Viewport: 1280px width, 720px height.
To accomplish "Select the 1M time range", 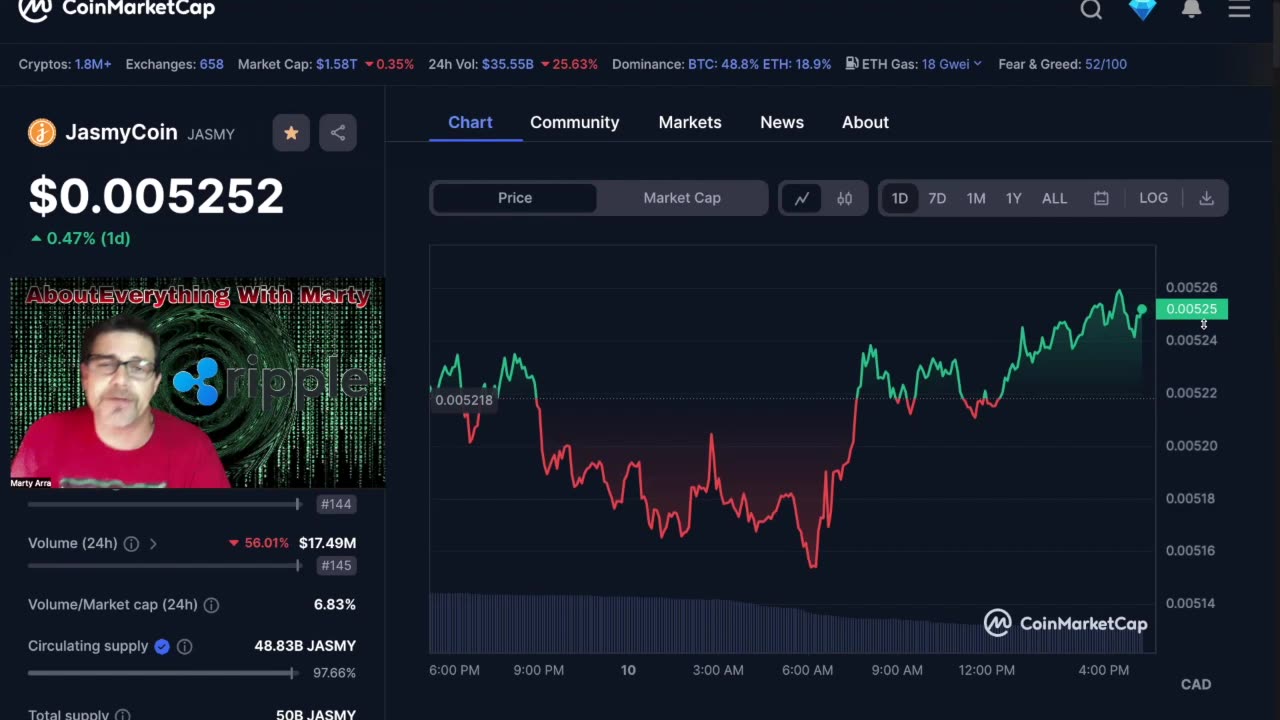I will point(976,198).
